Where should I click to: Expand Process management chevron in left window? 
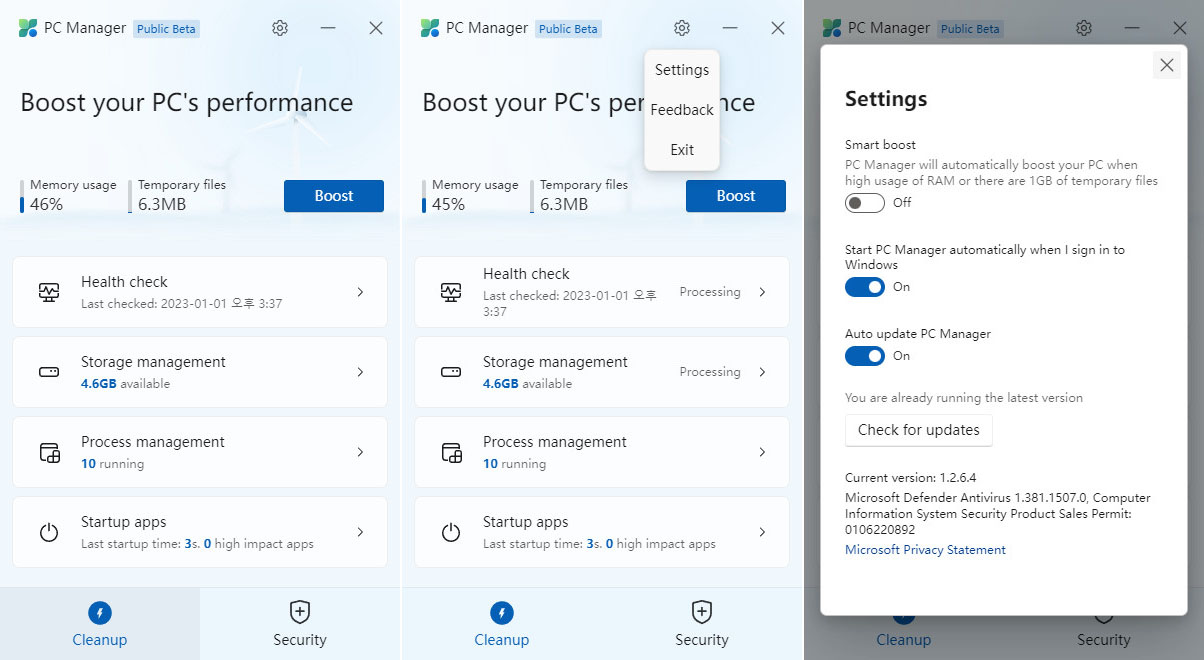[x=360, y=452]
